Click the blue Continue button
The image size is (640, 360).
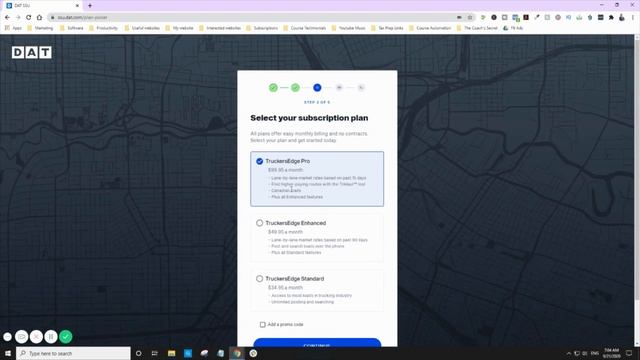[317, 343]
